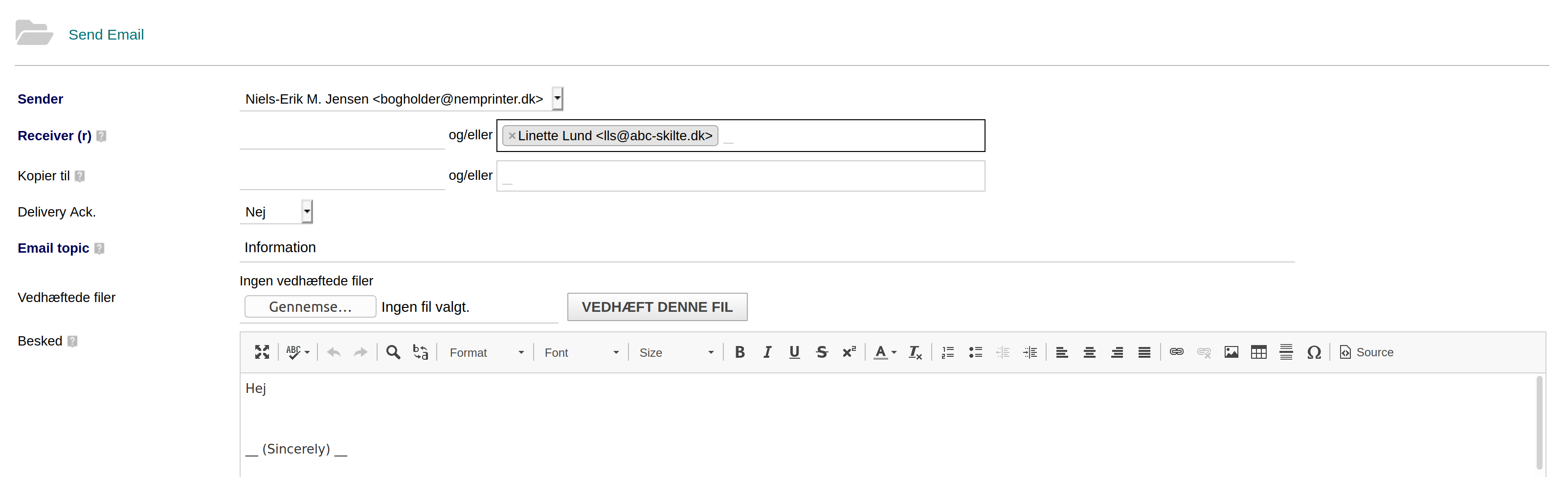Insert a table into the message
1568x477 pixels.
[1259, 352]
